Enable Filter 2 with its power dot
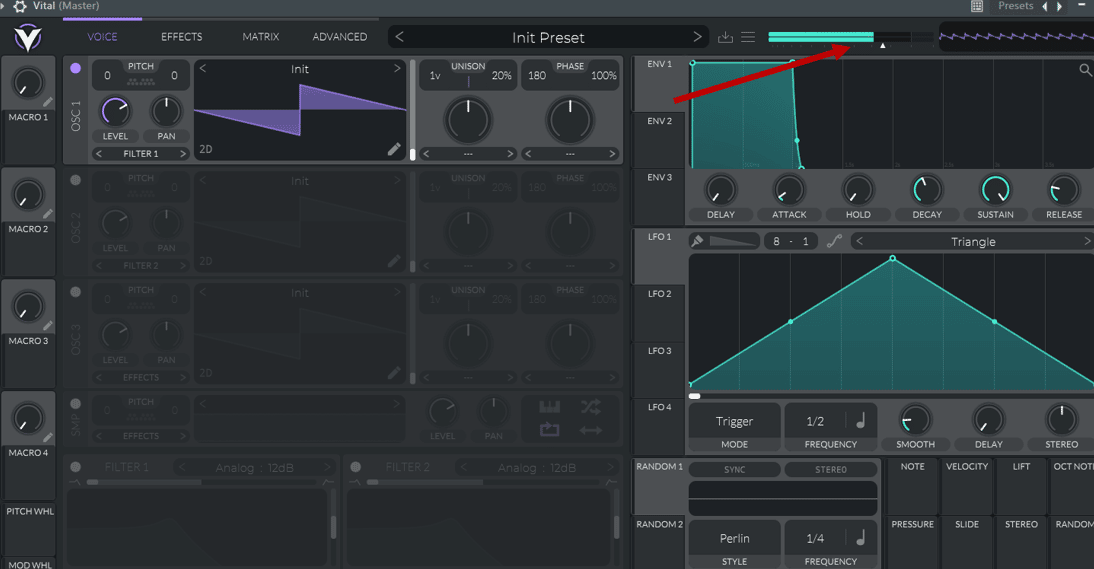 [x=355, y=467]
